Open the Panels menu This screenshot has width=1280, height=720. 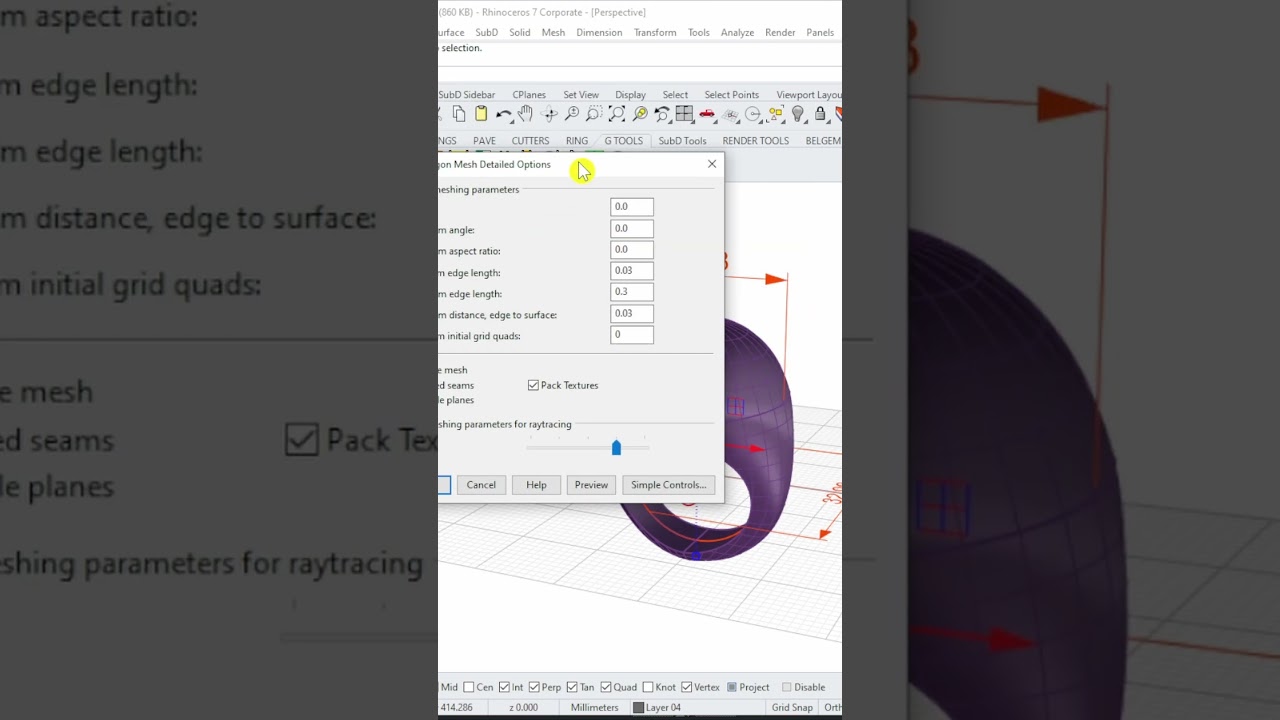820,33
